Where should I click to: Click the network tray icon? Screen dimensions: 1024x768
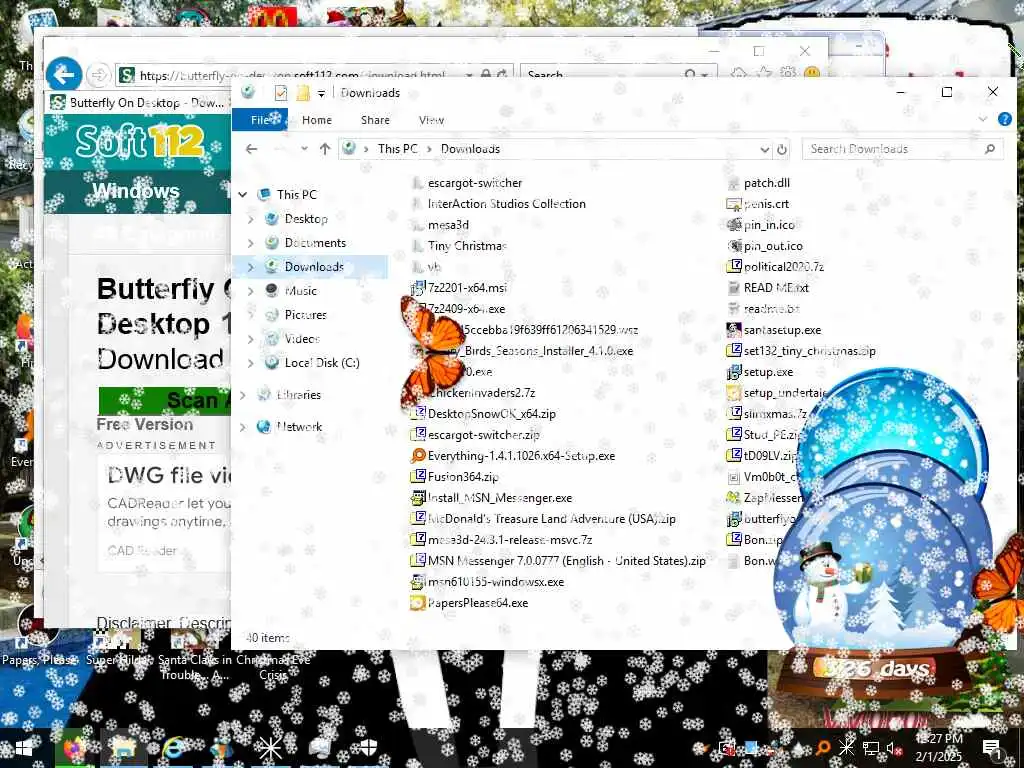tap(871, 748)
